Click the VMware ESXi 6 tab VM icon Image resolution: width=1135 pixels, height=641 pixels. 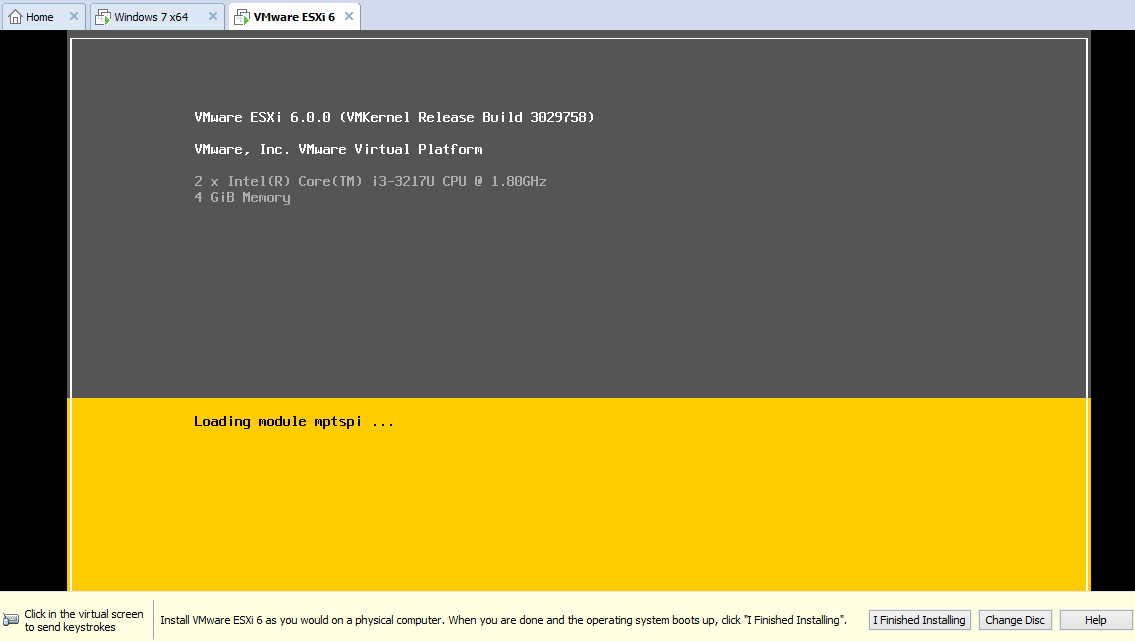(241, 17)
